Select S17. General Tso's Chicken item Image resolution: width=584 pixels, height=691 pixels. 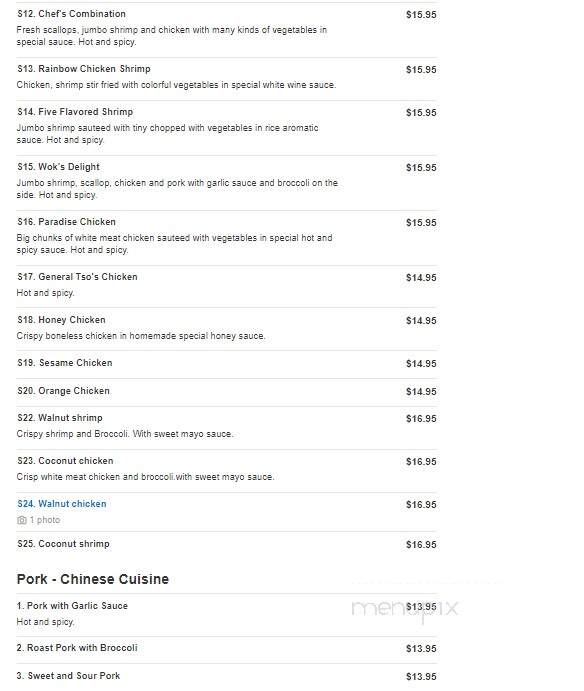point(77,277)
